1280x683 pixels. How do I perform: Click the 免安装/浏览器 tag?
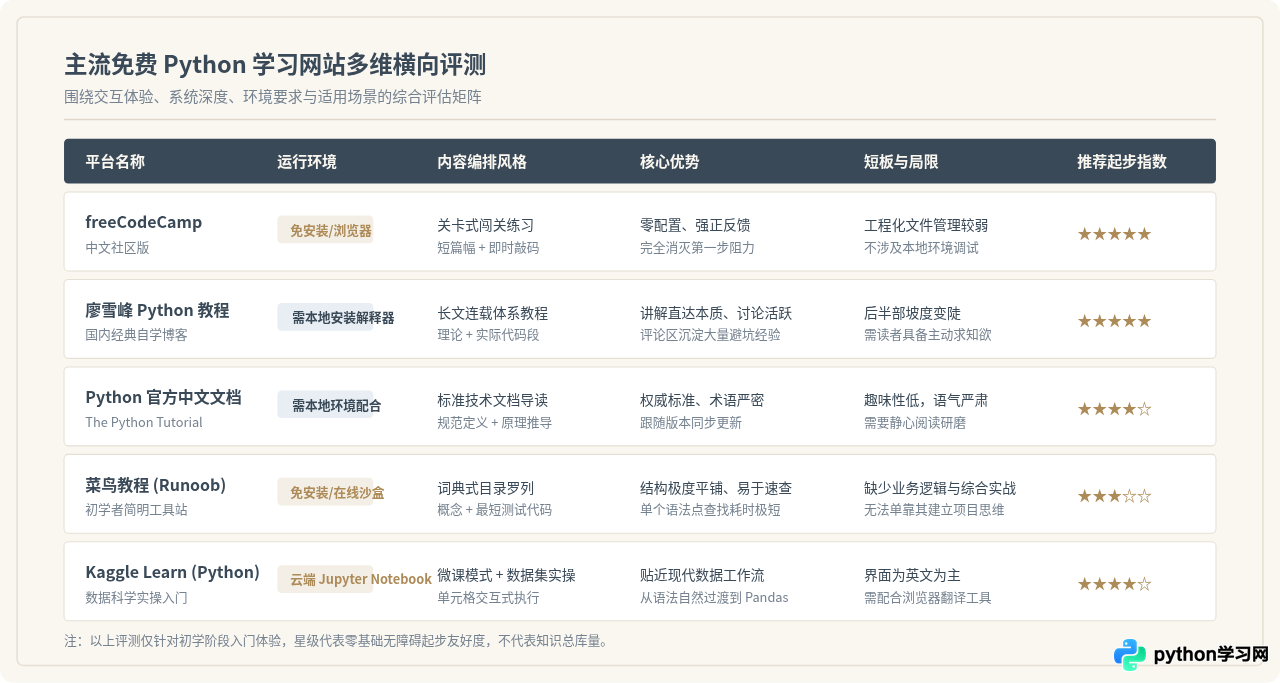point(325,230)
